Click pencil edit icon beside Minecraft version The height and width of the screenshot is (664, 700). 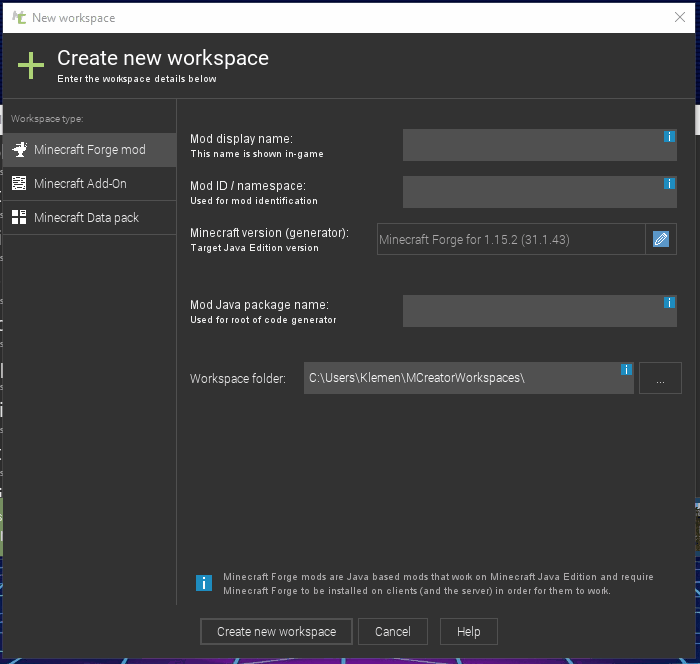661,239
